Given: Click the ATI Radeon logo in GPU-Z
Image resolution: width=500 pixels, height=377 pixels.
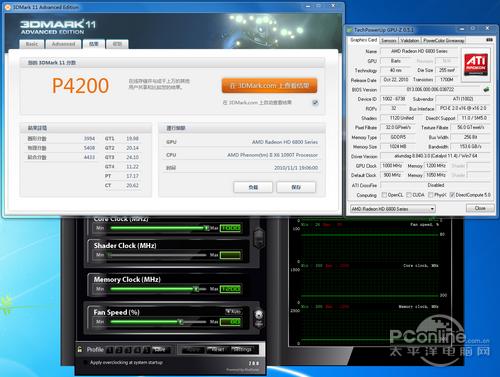Looking at the screenshot, I should 476,64.
